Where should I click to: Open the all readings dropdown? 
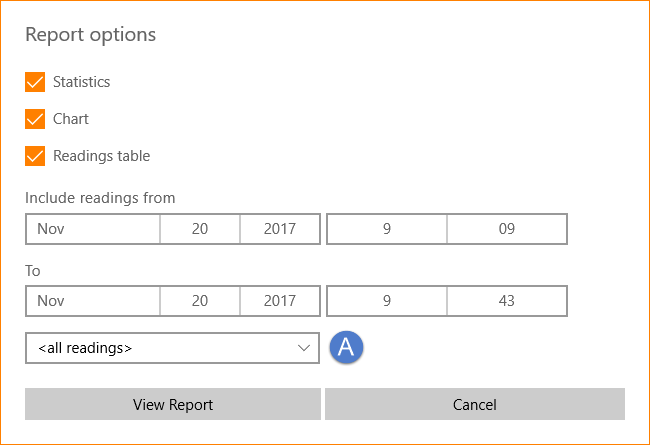(172, 348)
